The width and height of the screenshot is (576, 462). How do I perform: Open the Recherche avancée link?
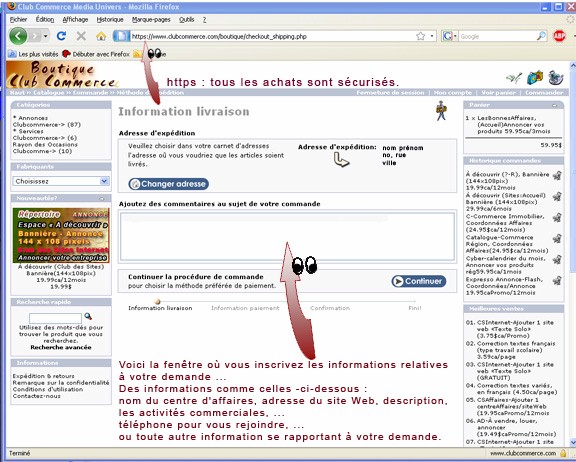tap(61, 347)
